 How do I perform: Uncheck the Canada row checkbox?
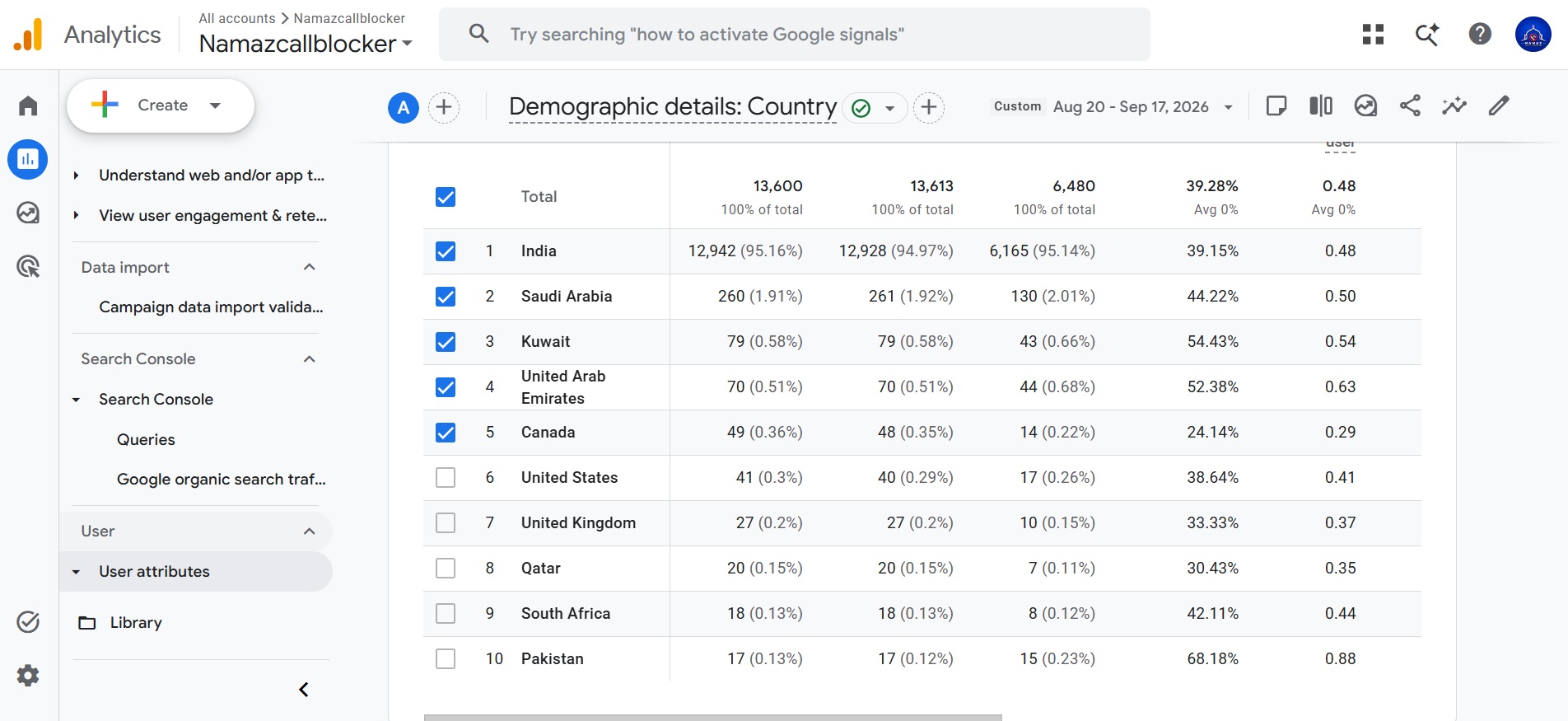[446, 433]
